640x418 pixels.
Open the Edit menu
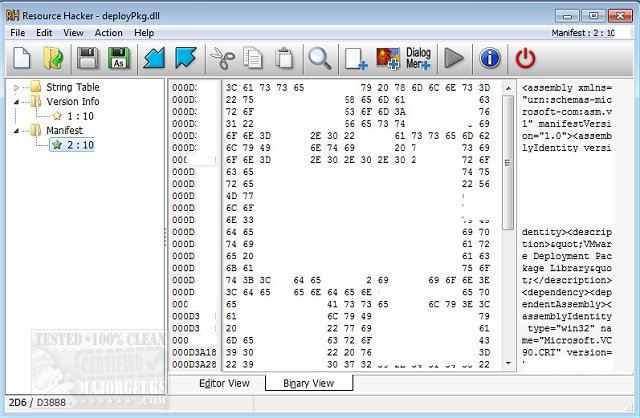pos(44,33)
